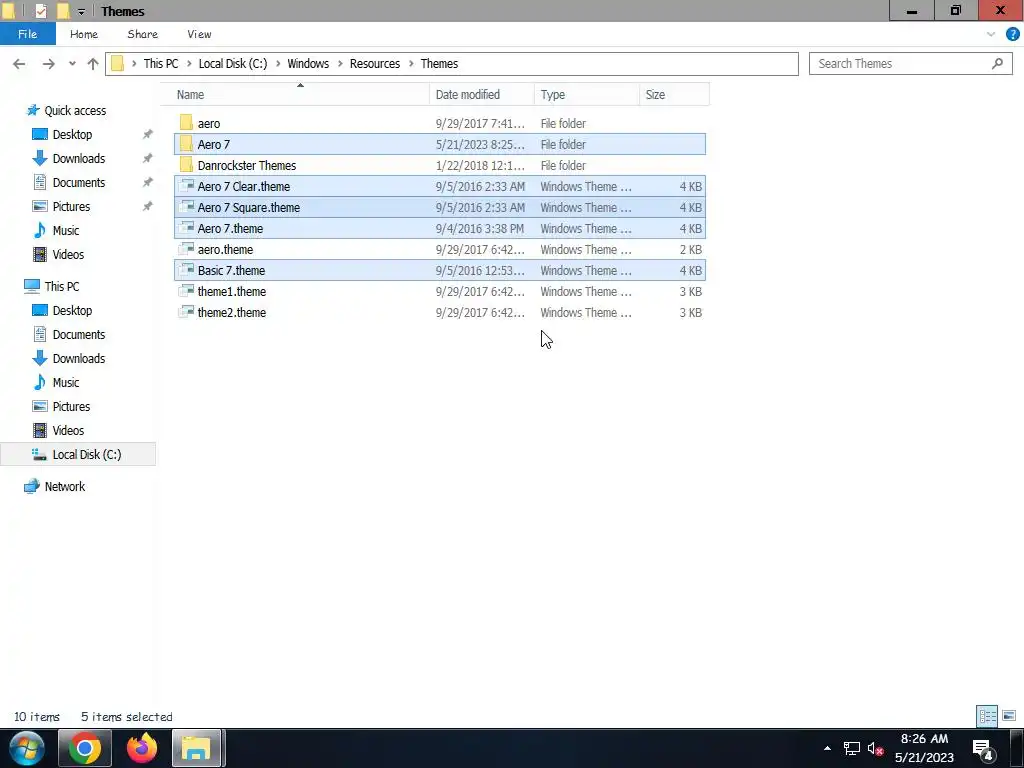Screen dimensions: 1024x768
Task: Click Windows in the address path
Action: 308,63
